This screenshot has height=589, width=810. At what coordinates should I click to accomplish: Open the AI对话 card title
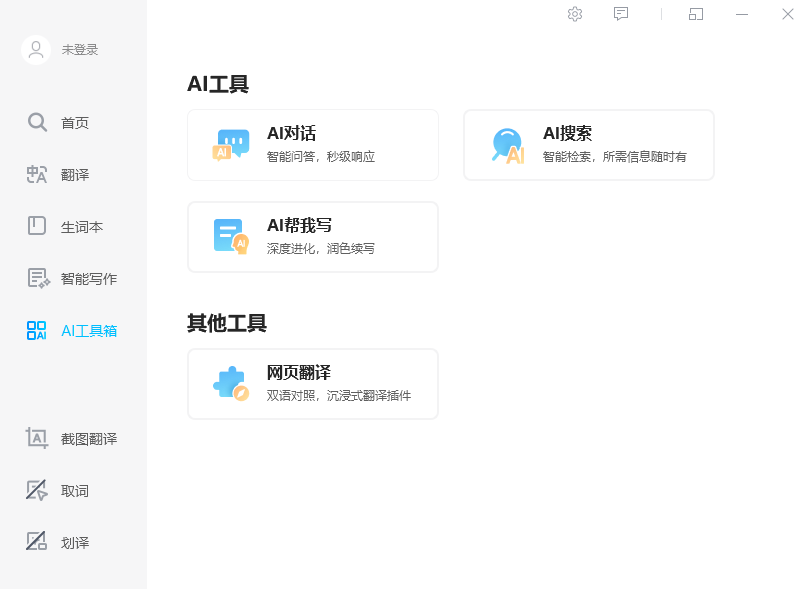[x=291, y=133]
